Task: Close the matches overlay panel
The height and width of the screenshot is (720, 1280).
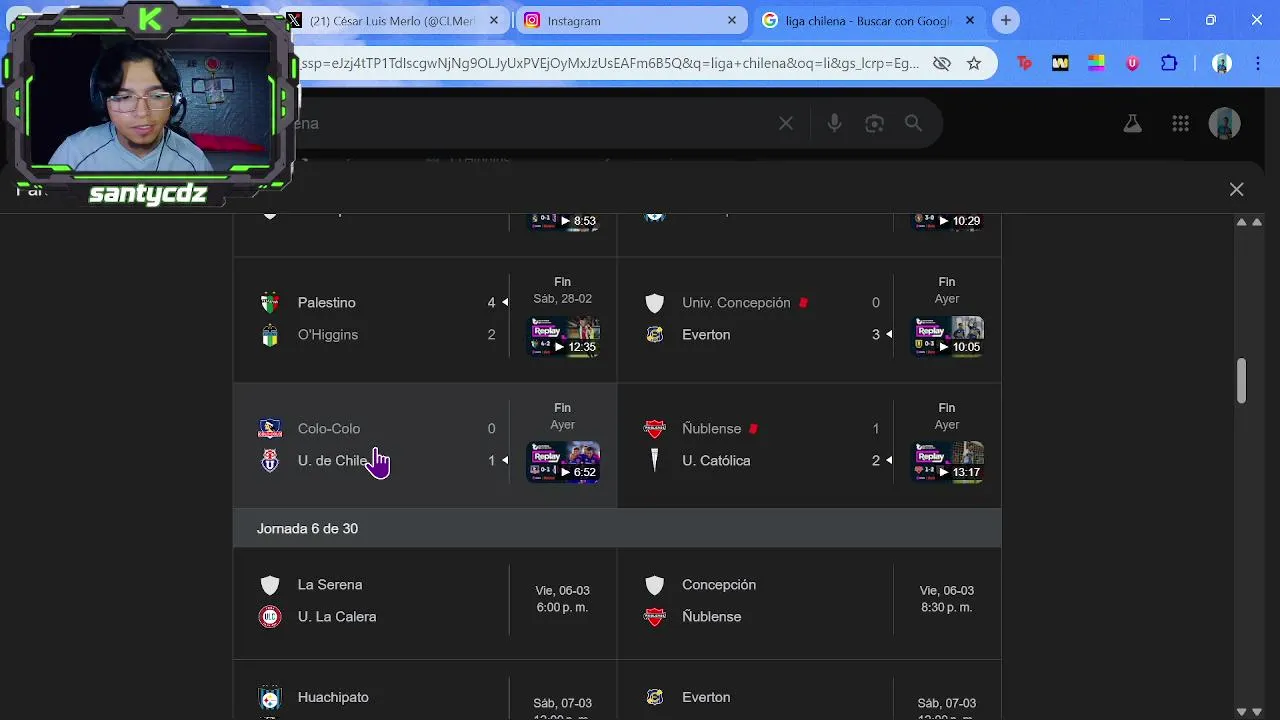Action: (x=1236, y=189)
